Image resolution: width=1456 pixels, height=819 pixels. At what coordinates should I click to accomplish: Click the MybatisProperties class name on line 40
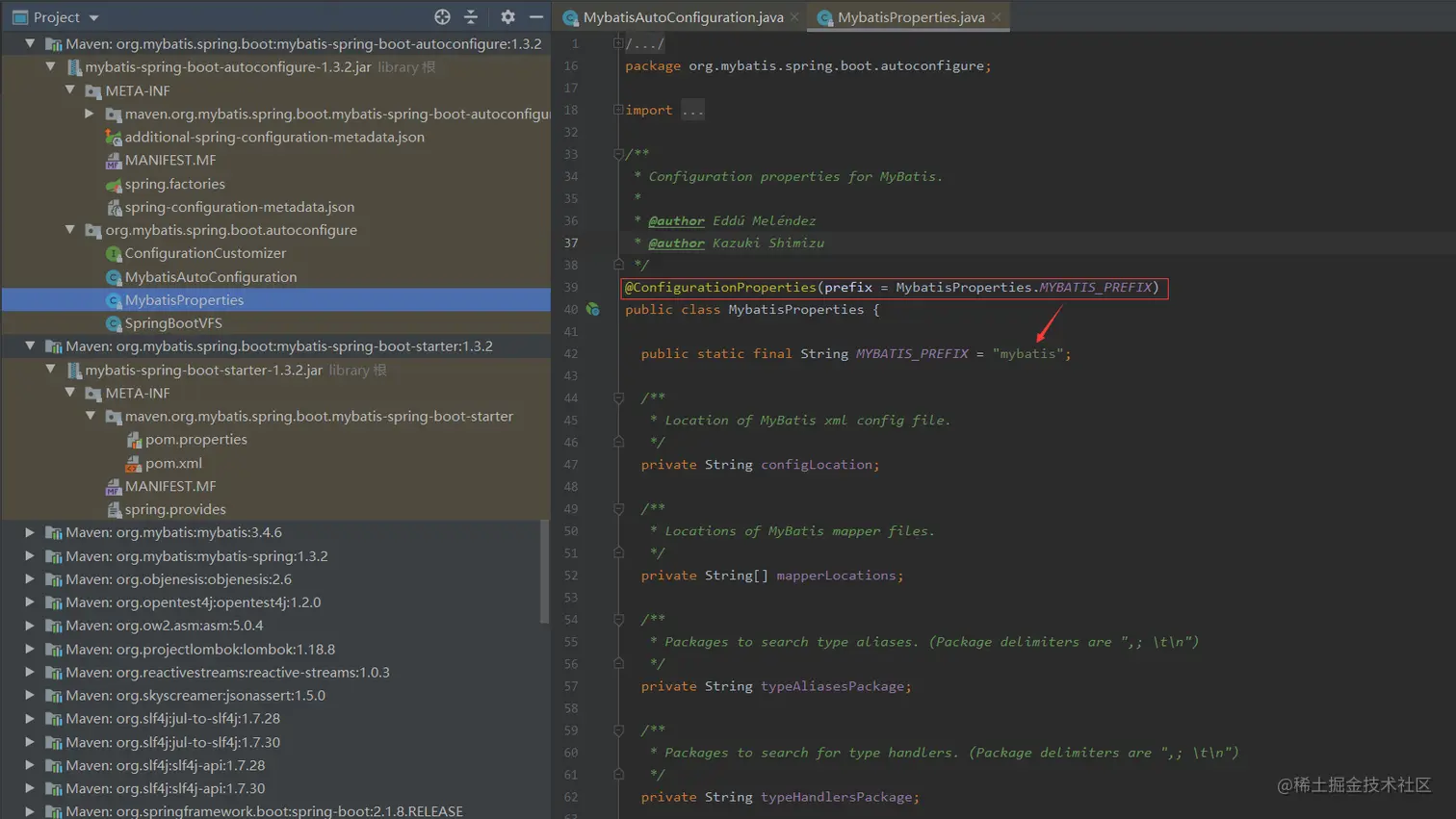pyautogui.click(x=795, y=309)
